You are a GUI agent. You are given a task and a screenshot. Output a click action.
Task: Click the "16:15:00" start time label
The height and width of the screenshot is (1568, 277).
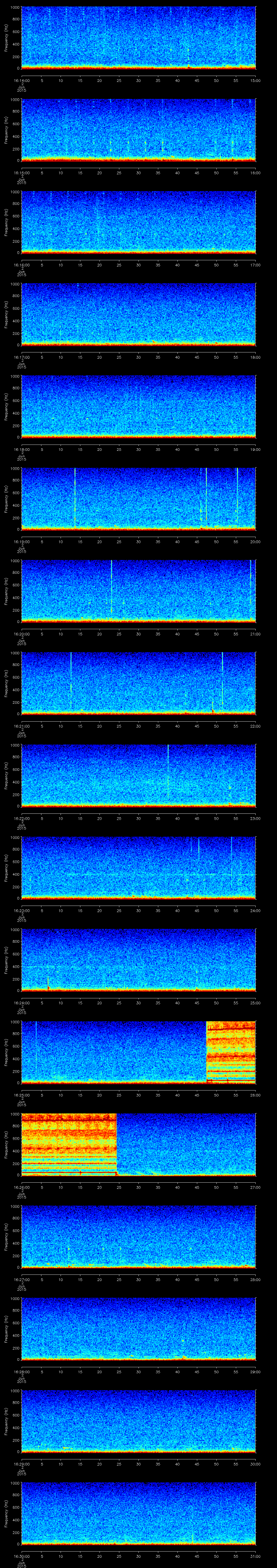click(x=21, y=173)
